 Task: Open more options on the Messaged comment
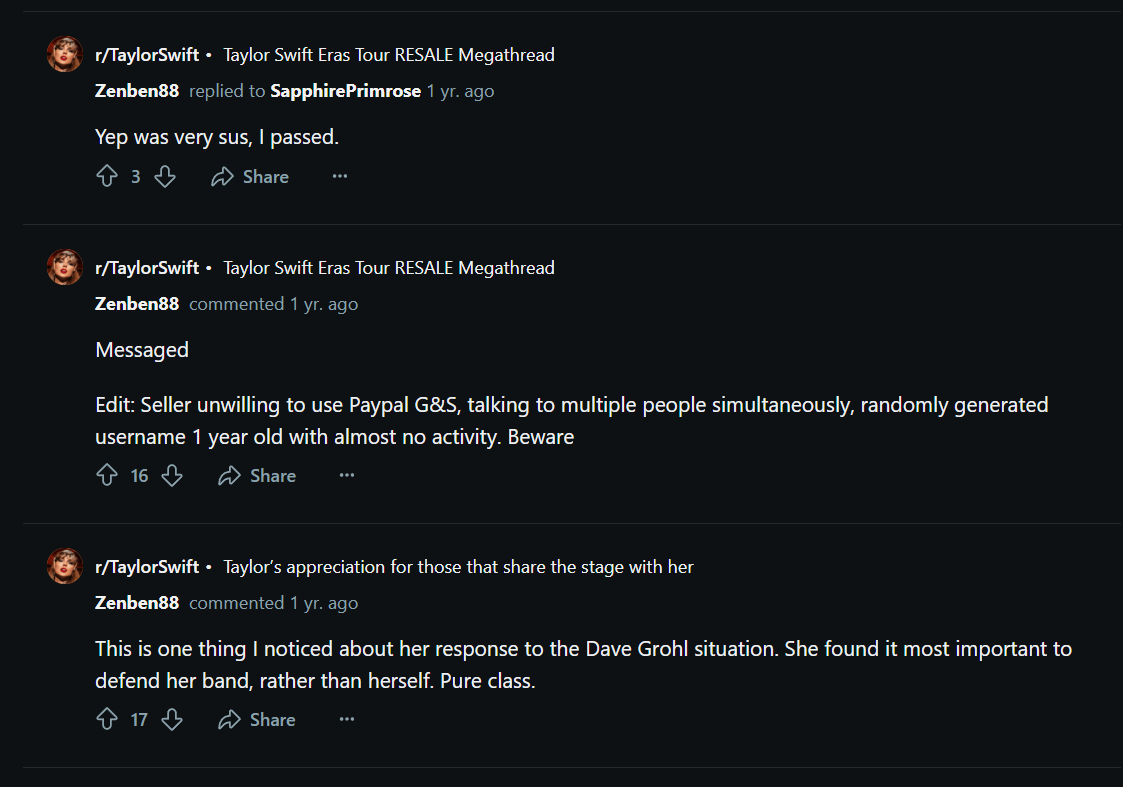(347, 476)
